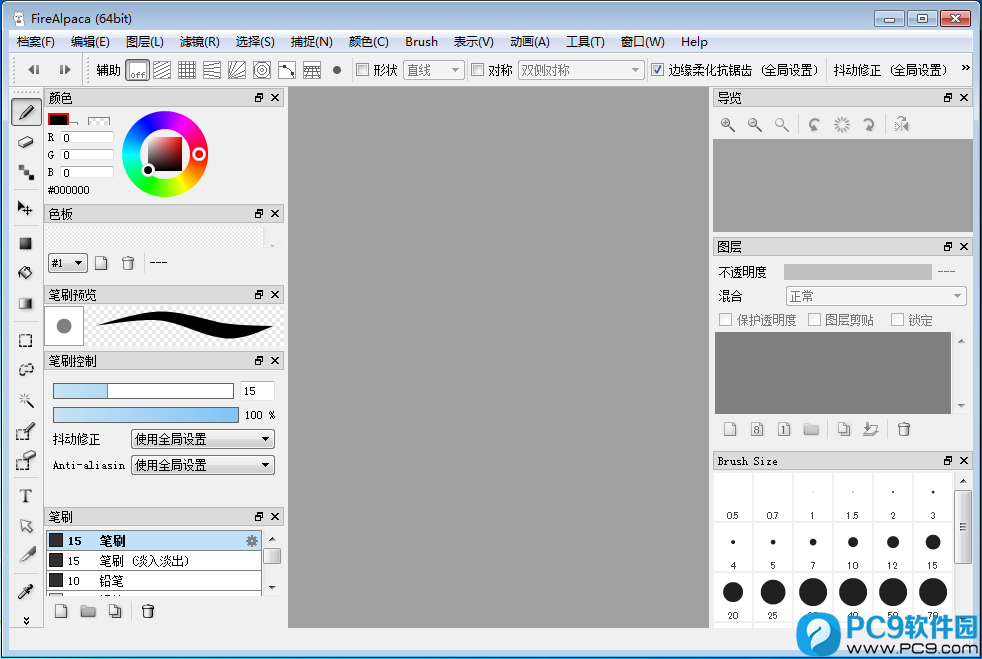The height and width of the screenshot is (659, 982).
Task: Select the Dot tool
Action: point(26,172)
